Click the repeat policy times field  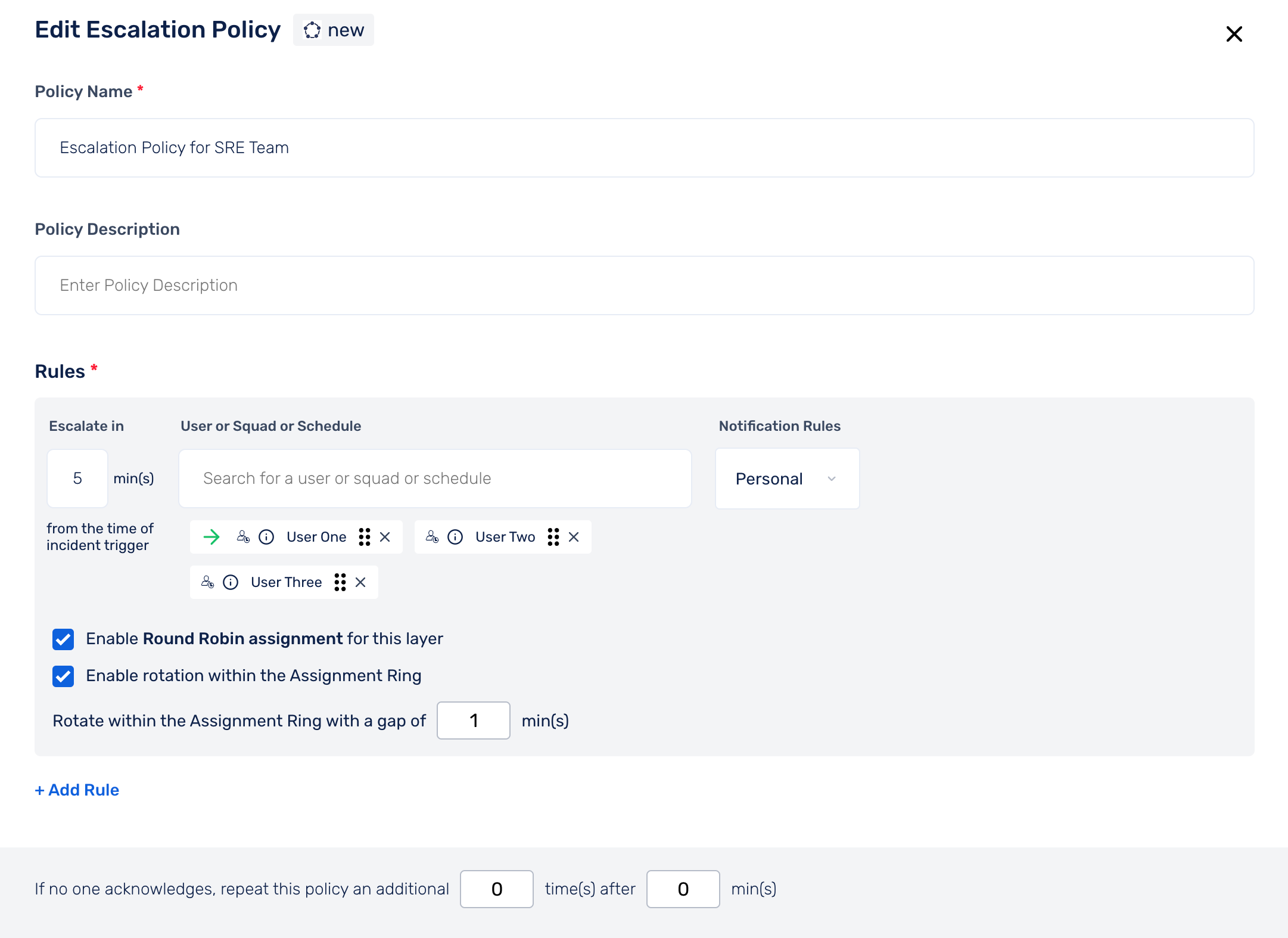click(497, 889)
